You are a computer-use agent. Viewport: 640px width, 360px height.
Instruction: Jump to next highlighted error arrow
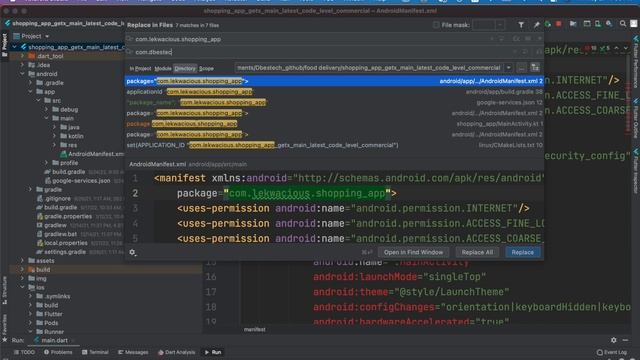coord(625,49)
